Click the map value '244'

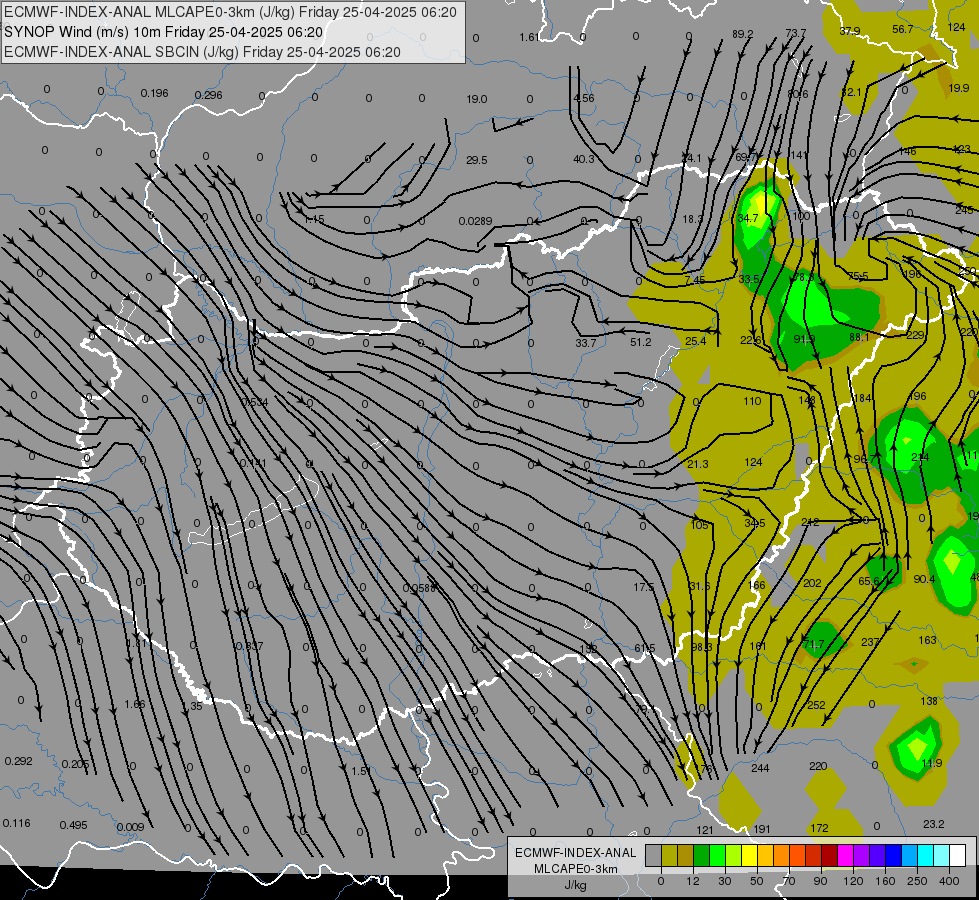[x=760, y=768]
